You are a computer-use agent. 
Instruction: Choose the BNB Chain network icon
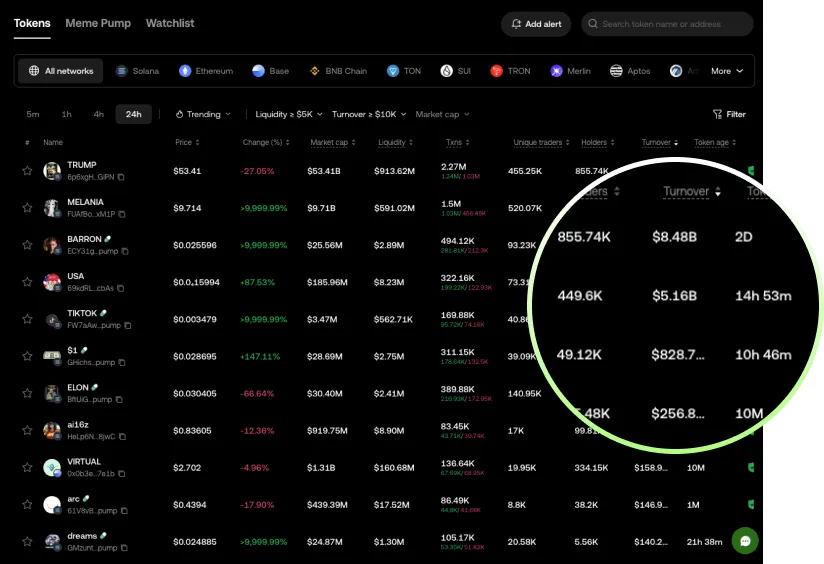[x=313, y=71]
